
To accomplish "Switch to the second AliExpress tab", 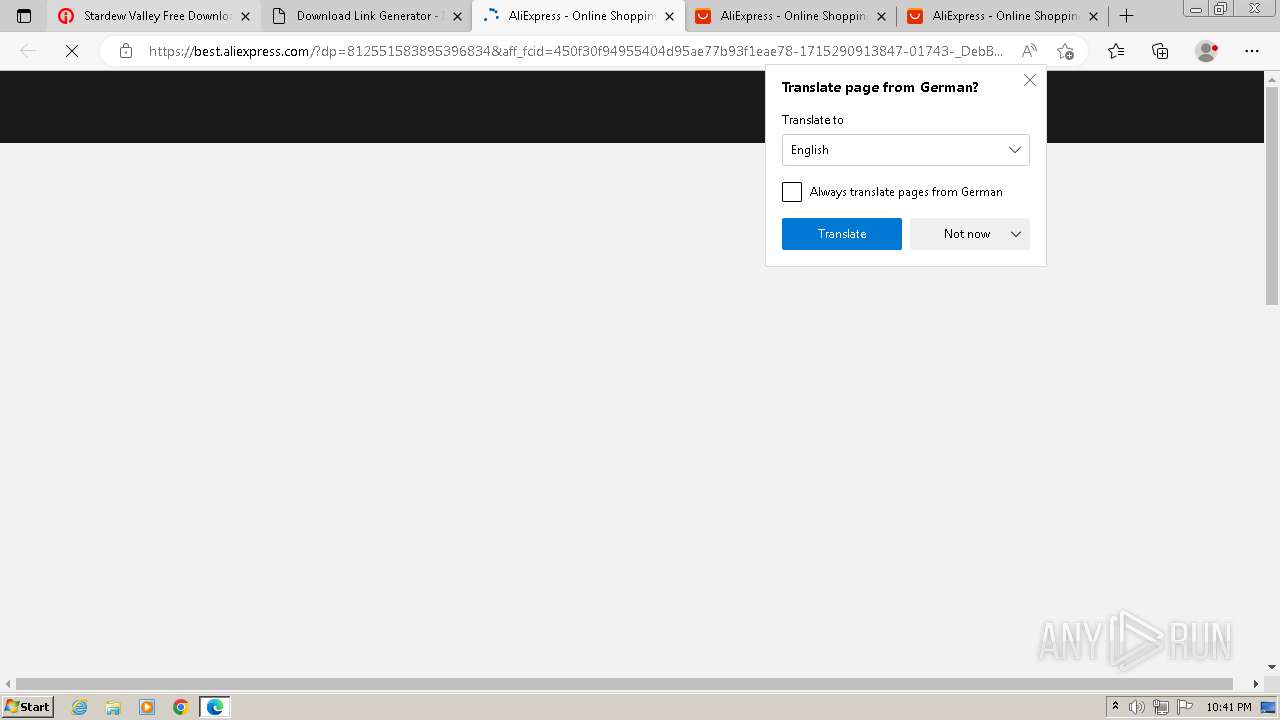I will click(790, 16).
